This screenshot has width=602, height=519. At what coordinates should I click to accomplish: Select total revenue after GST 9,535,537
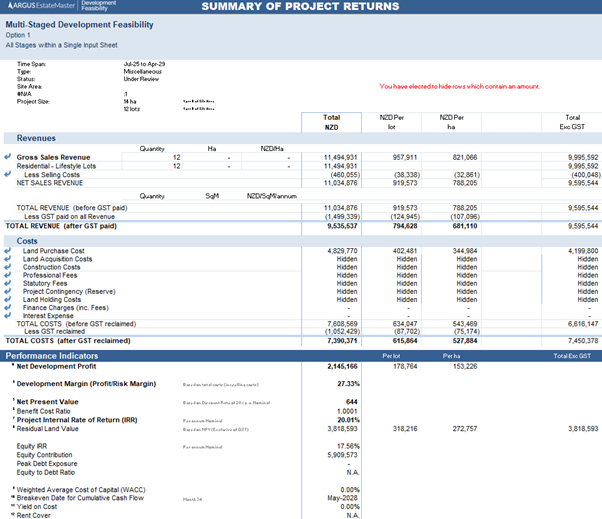click(342, 226)
